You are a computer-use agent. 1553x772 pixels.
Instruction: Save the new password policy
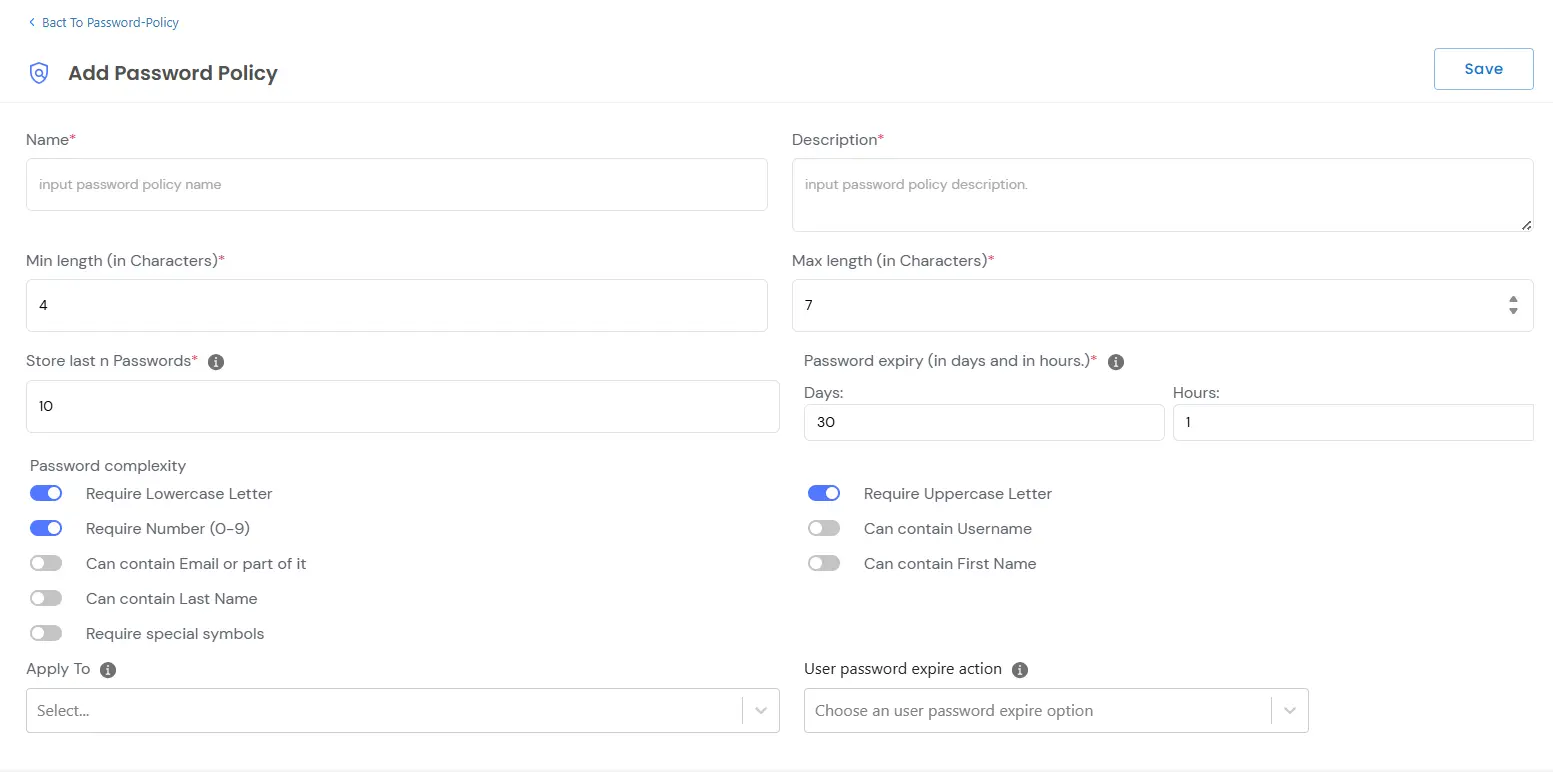click(1483, 68)
